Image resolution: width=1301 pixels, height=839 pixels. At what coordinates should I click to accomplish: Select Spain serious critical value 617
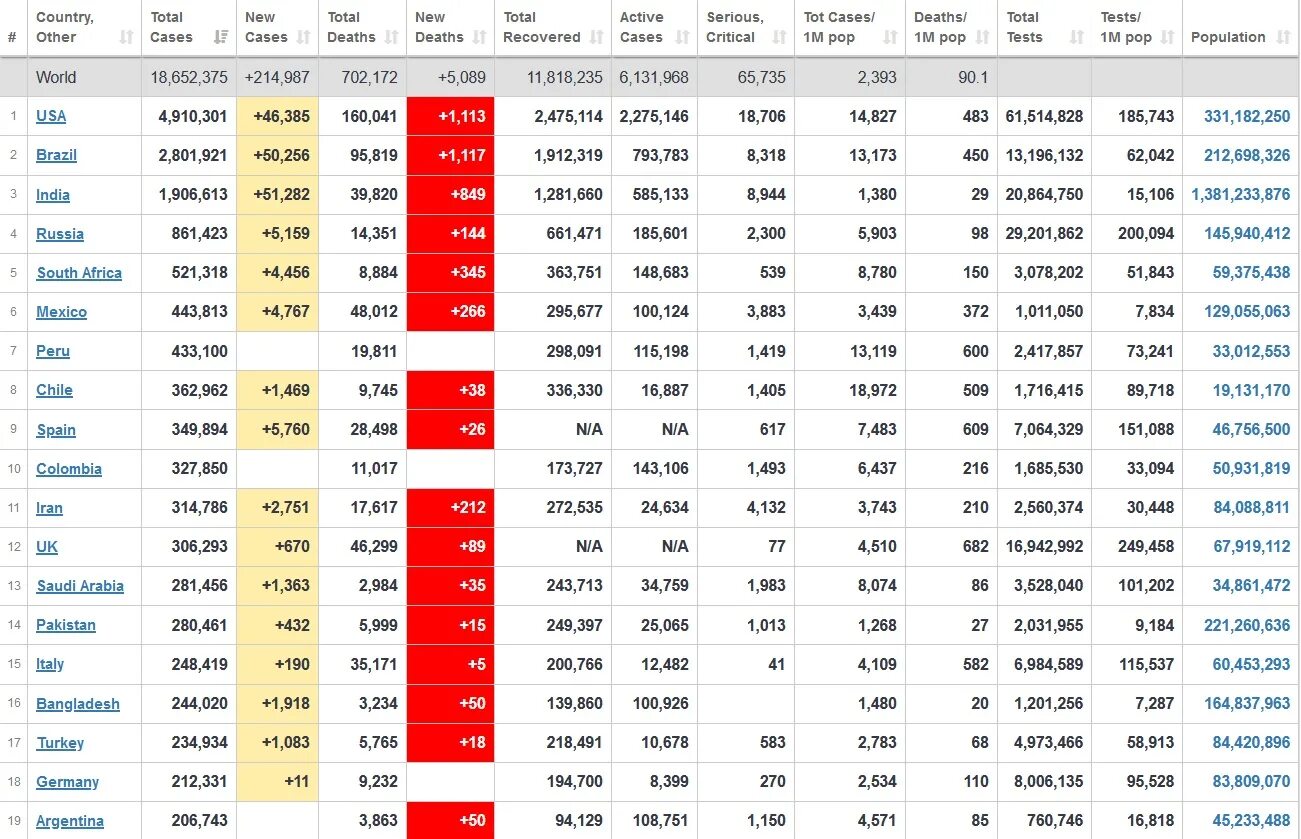772,430
